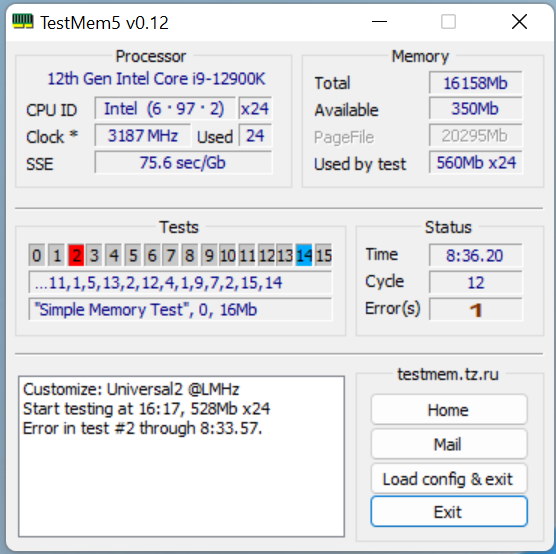This screenshot has width=556, height=554.
Task: Click the testmem.tz.ru group label
Action: [x=448, y=374]
